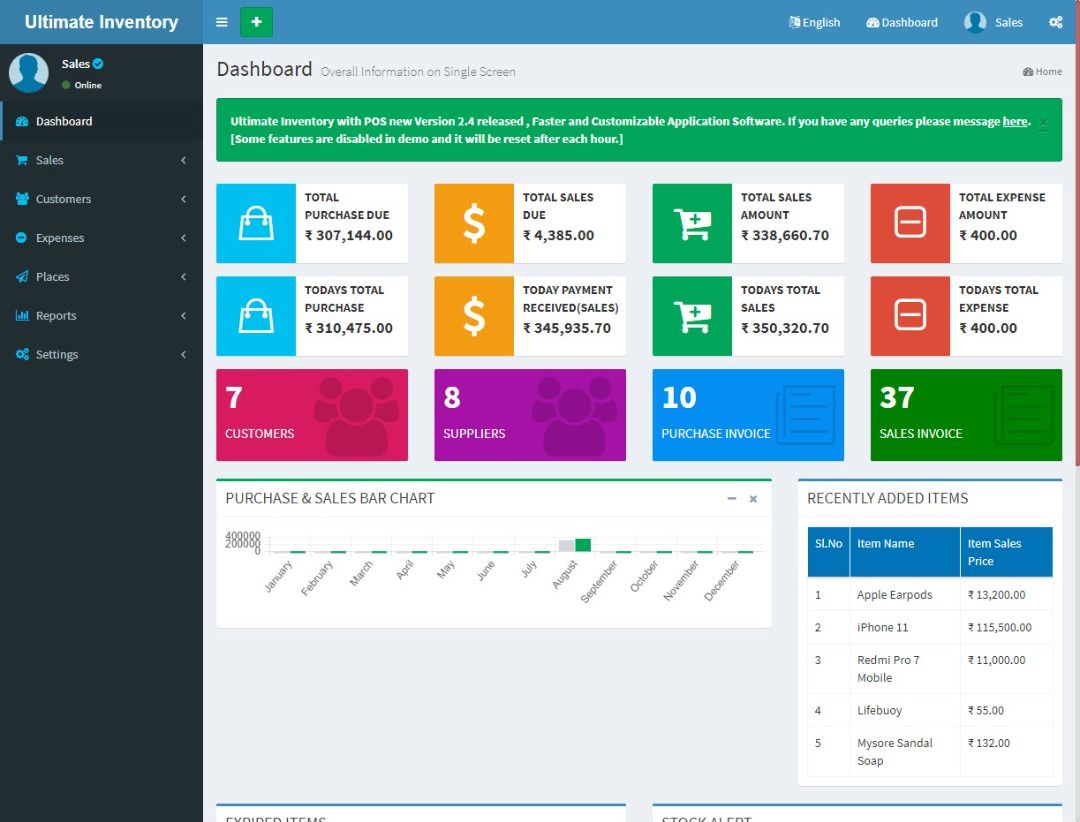1080x822 pixels.
Task: Click the 'here' link in the green notice
Action: coord(1015,121)
